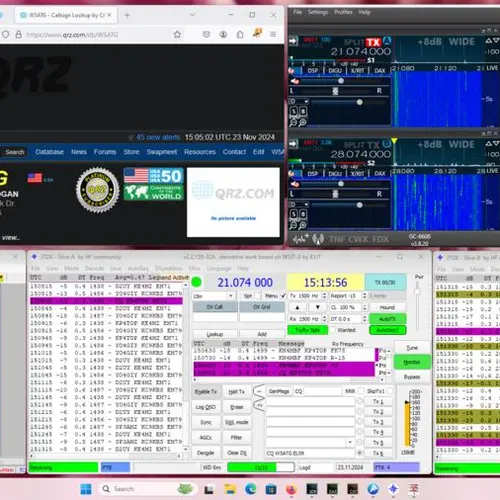The image size is (500, 500).
Task: Adjust the Tx 1500 Hz spinner arrows
Action: click(x=324, y=296)
